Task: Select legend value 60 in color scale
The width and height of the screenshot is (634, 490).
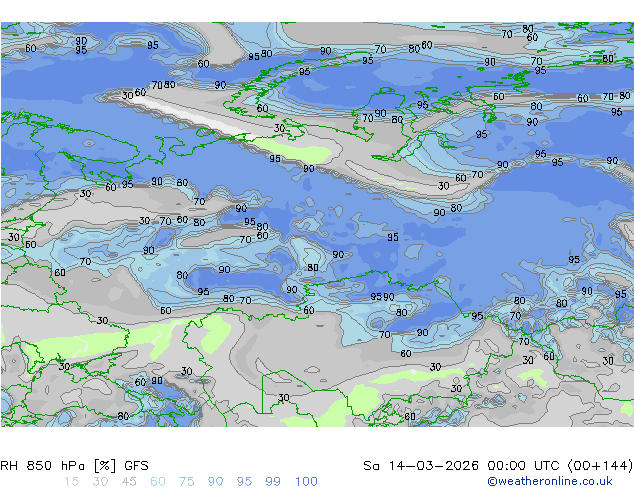Action: [x=158, y=482]
